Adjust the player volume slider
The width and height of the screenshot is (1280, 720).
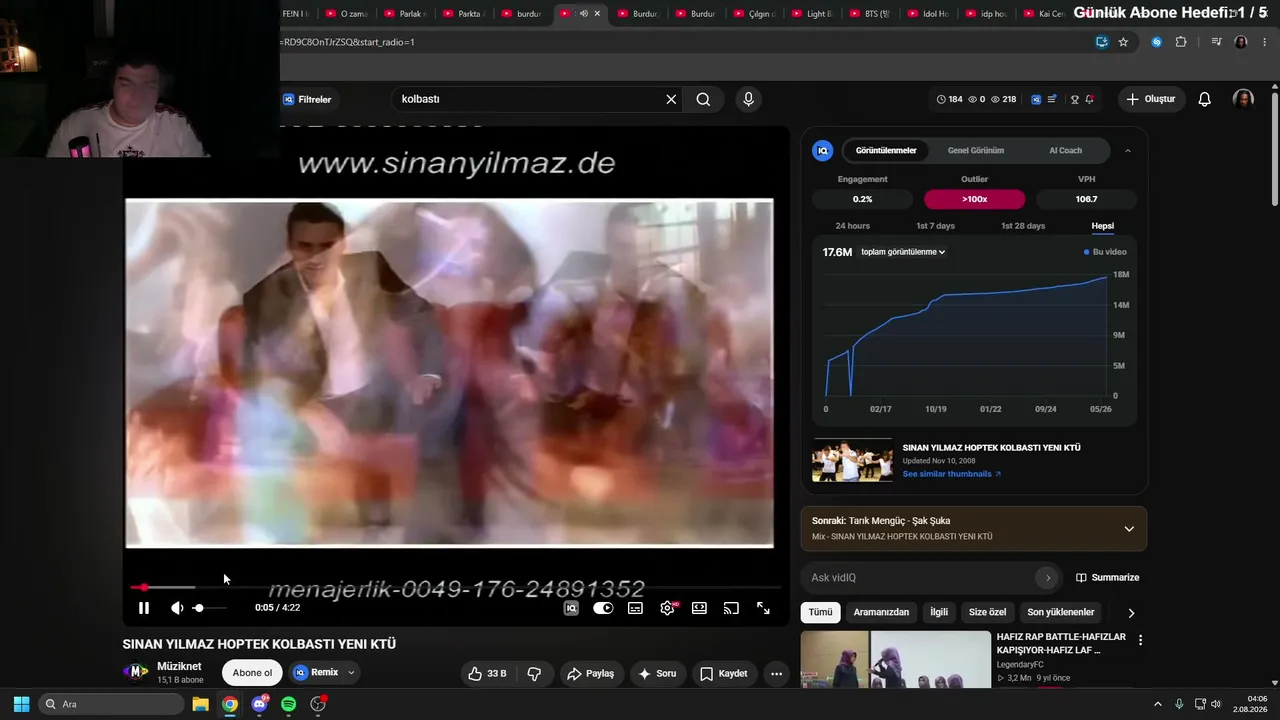pos(209,608)
